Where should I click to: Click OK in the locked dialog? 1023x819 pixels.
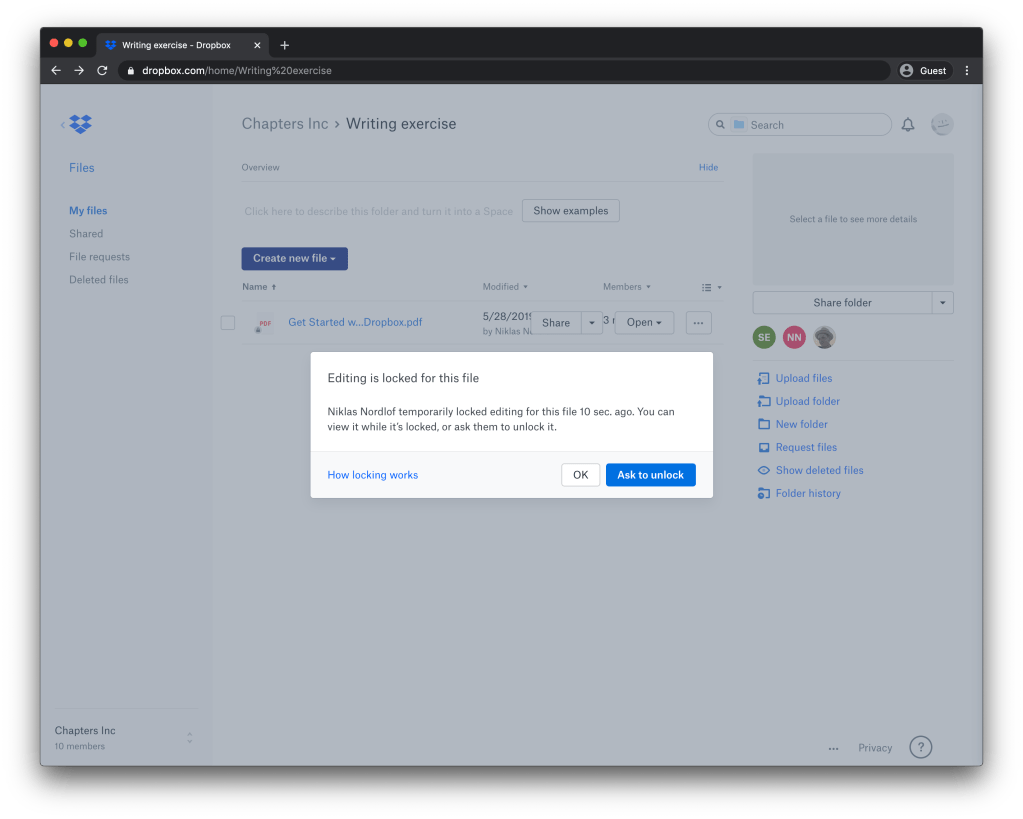[x=580, y=475]
